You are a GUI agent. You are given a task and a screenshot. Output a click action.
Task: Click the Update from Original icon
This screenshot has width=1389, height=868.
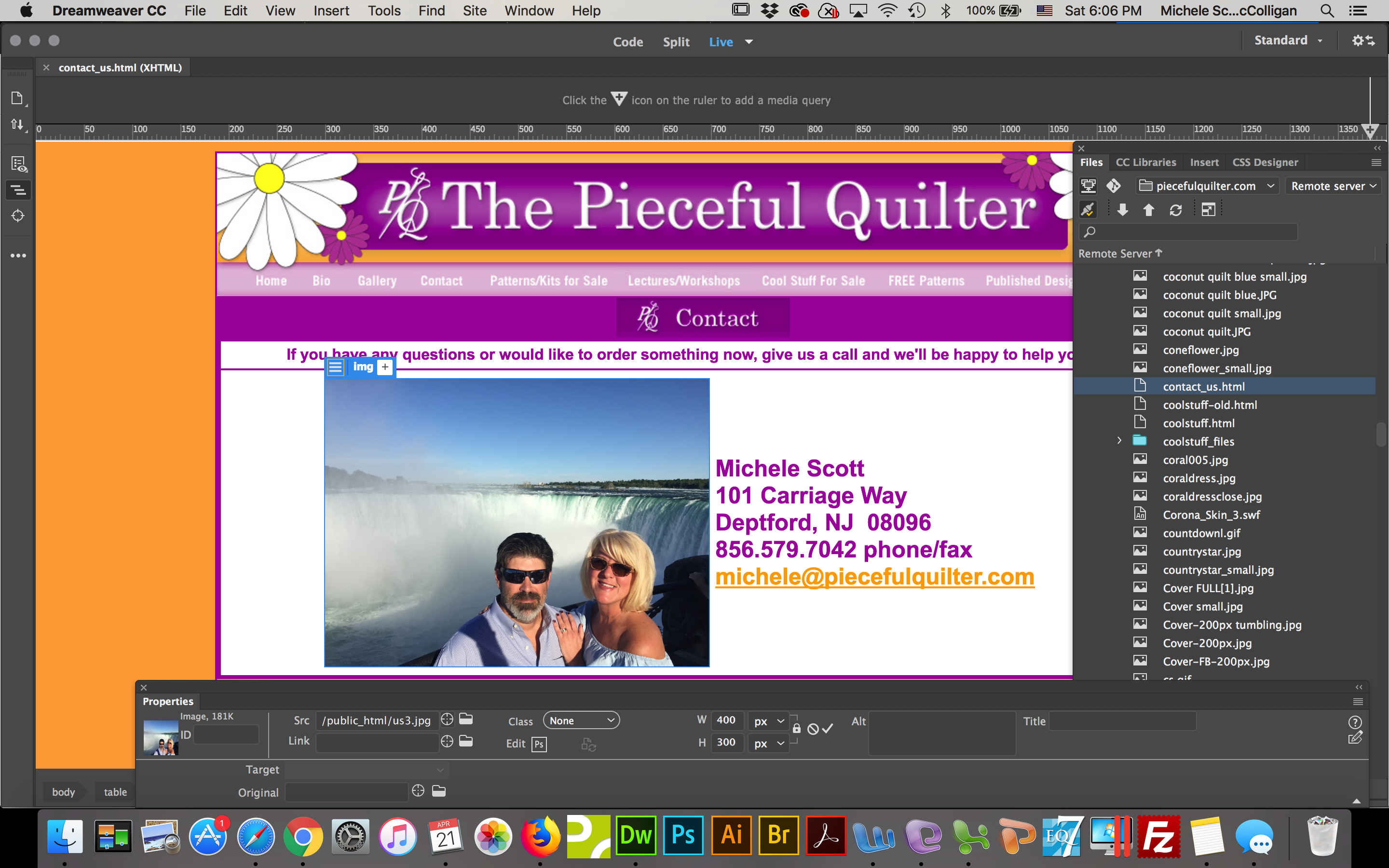[x=588, y=745]
